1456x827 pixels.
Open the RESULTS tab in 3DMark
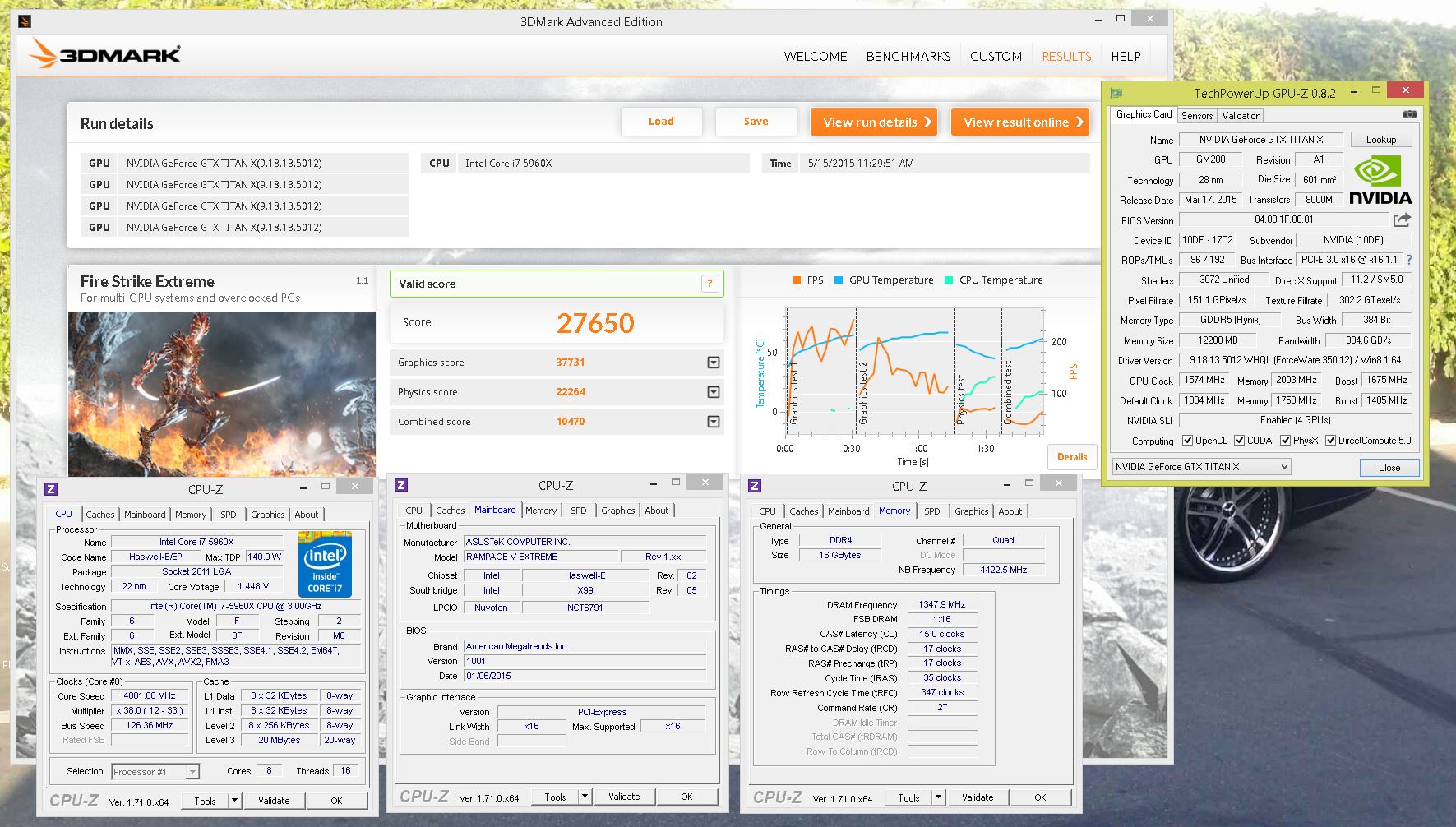point(1066,57)
